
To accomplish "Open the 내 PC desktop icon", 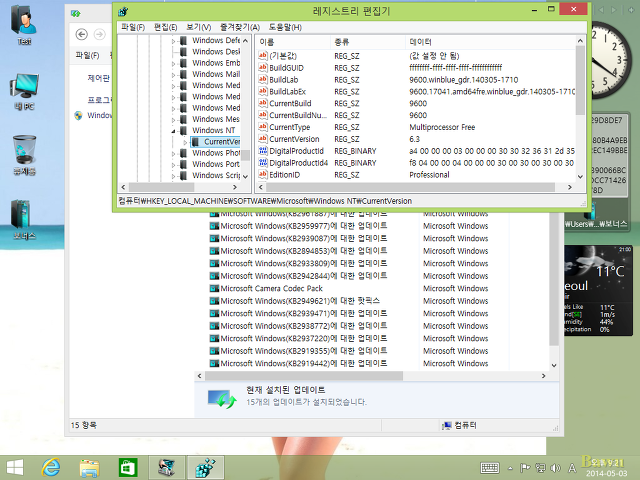I will 24,90.
